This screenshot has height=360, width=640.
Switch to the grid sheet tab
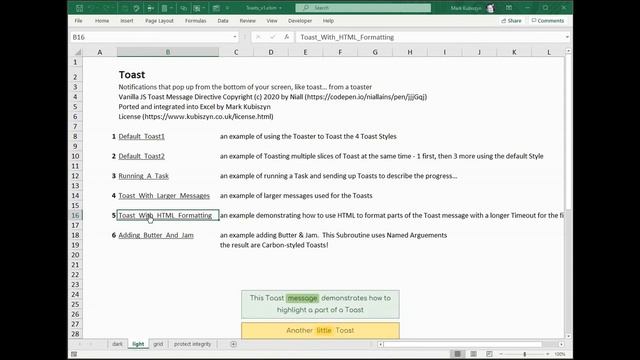tap(158, 344)
